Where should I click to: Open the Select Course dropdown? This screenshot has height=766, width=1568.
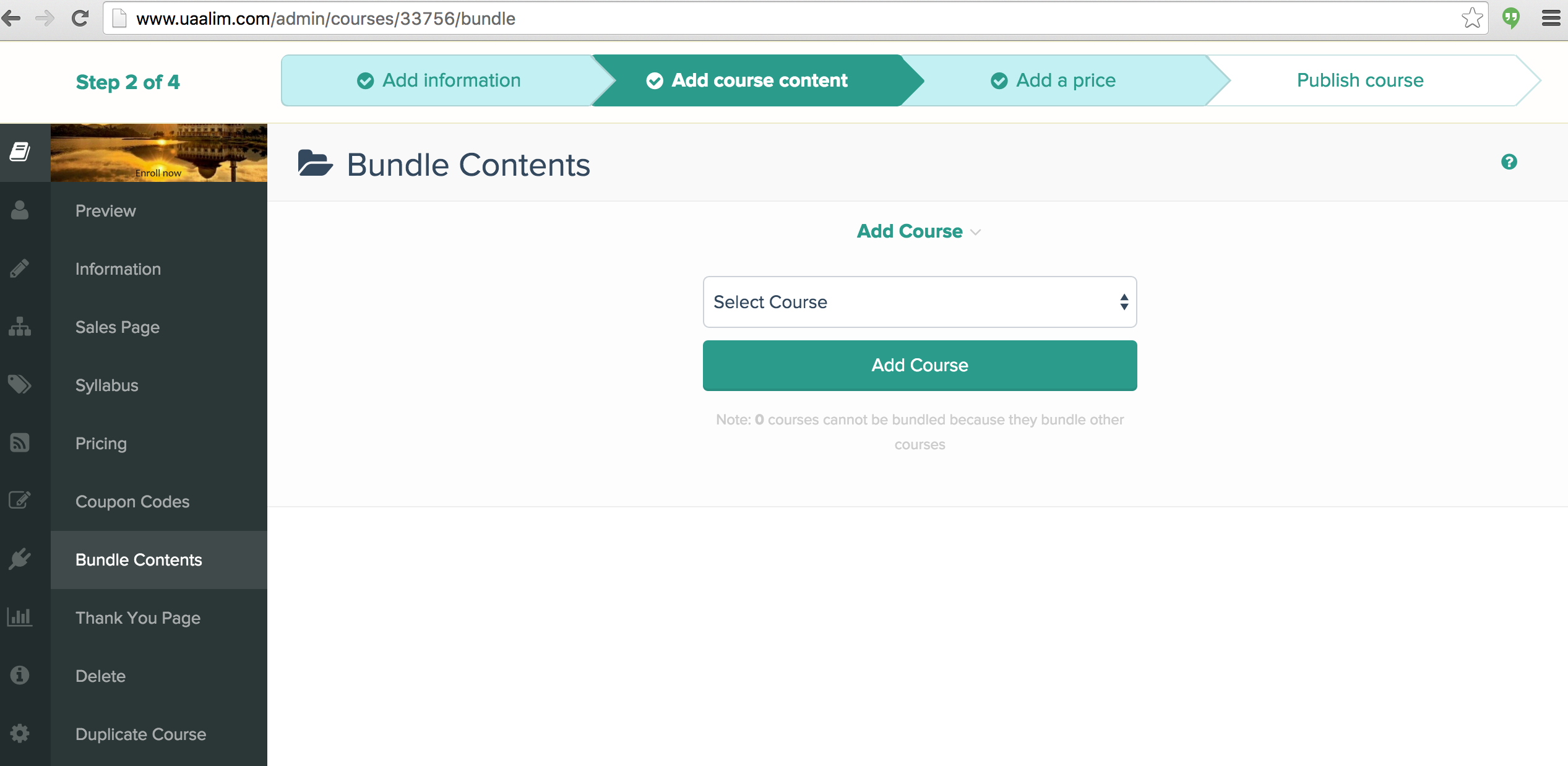(x=920, y=302)
